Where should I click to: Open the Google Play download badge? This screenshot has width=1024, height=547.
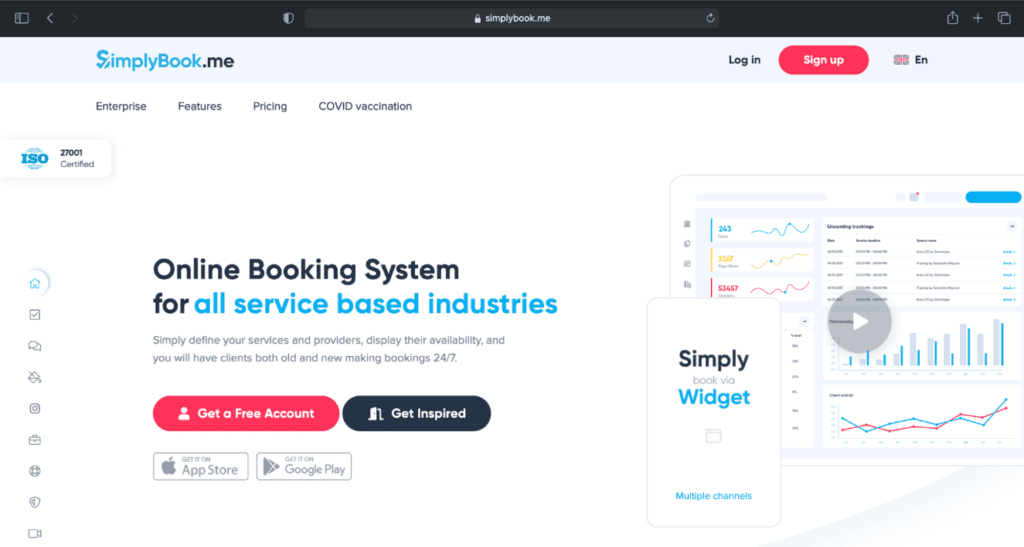click(304, 467)
